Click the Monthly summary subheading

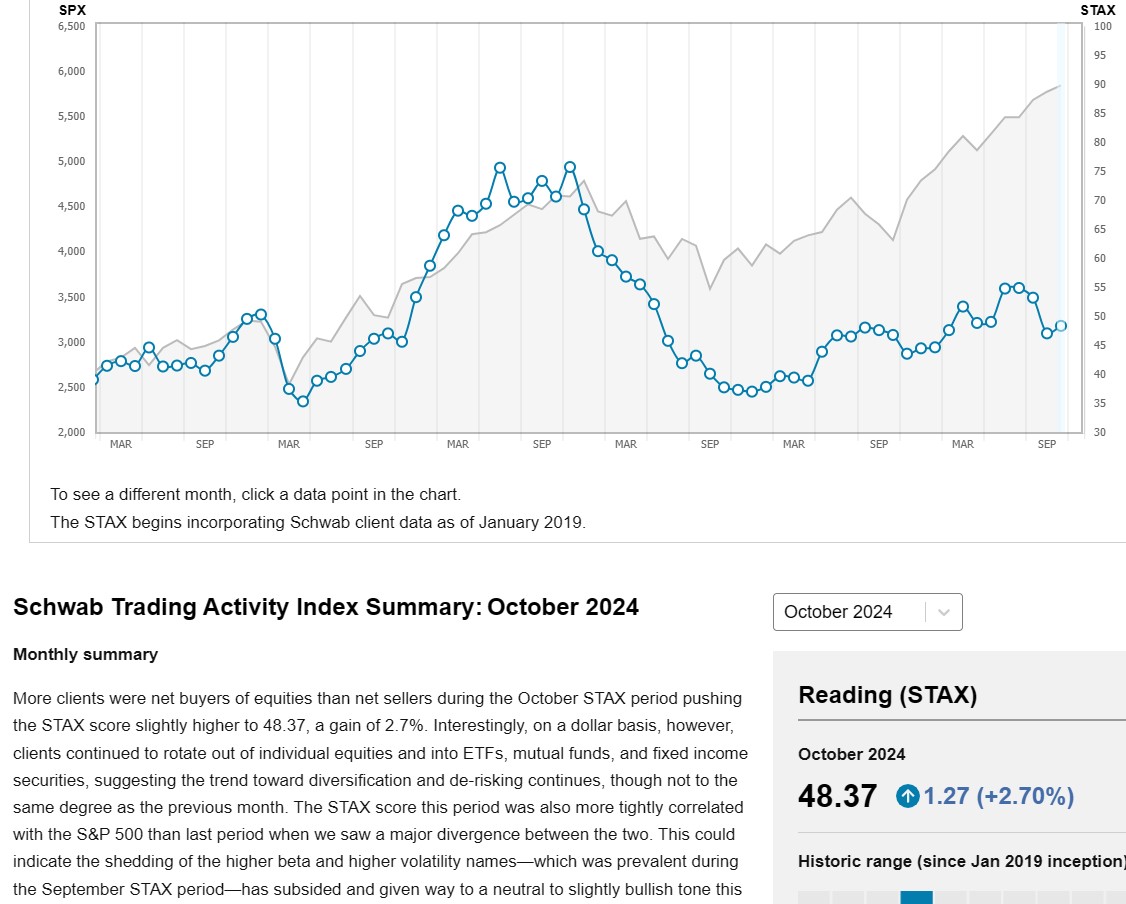pyautogui.click(x=85, y=654)
